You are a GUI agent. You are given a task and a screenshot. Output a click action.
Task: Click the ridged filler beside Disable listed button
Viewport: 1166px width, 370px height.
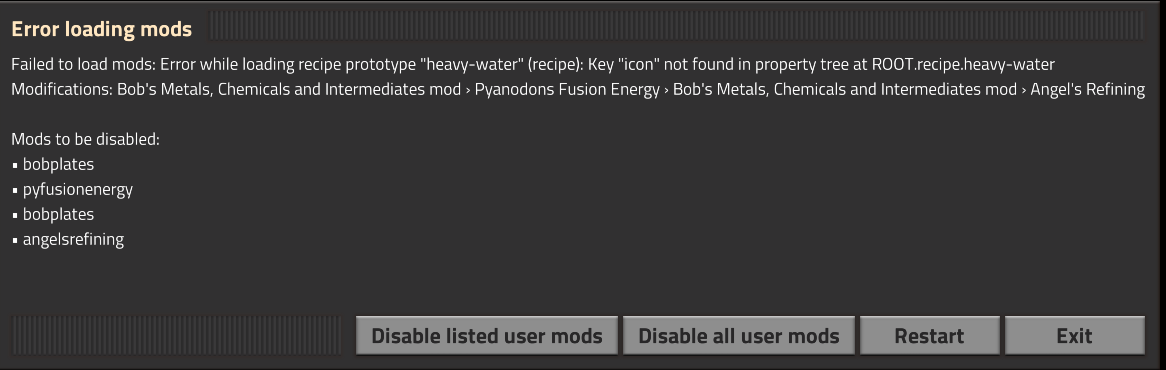click(178, 335)
